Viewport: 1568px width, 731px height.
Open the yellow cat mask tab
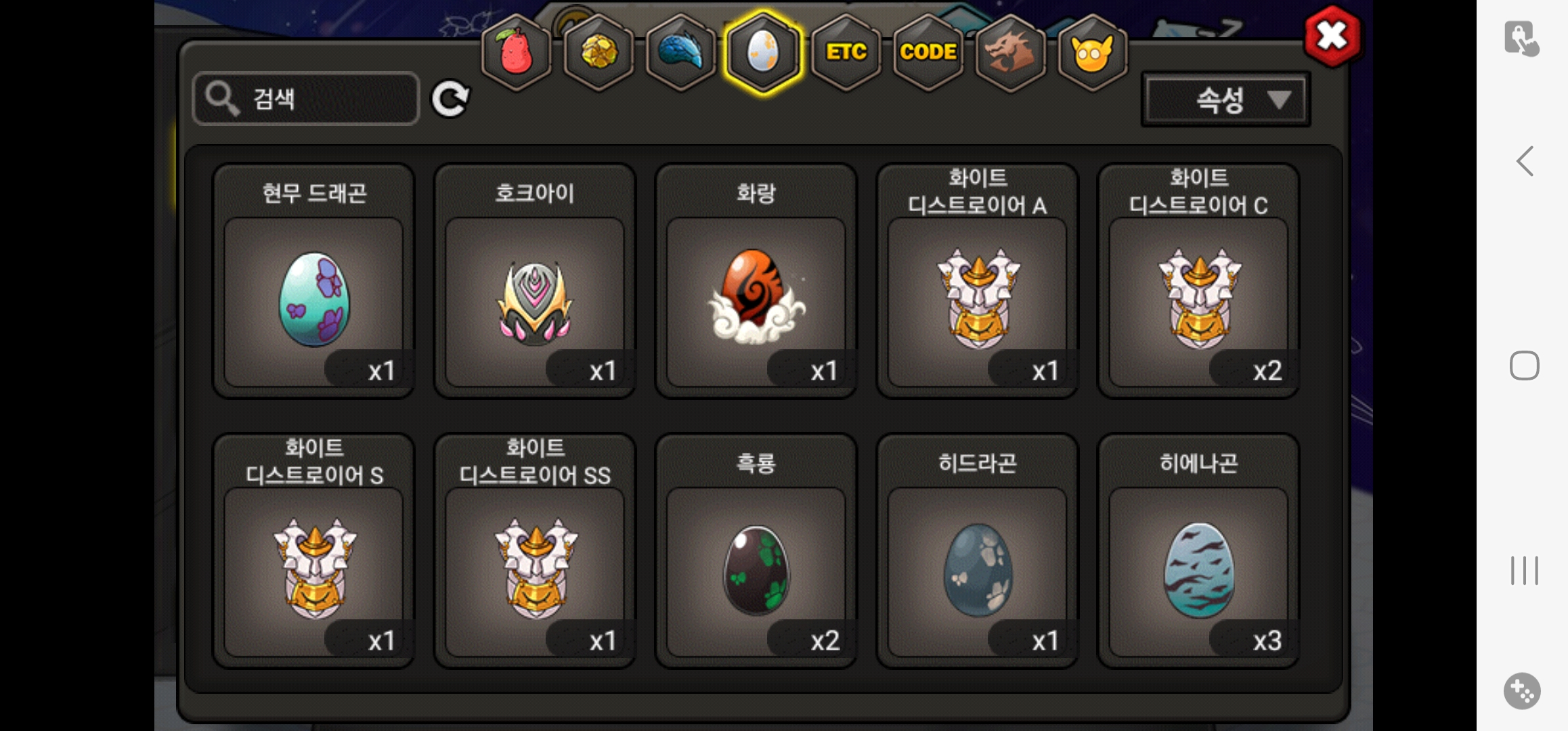coord(1092,52)
